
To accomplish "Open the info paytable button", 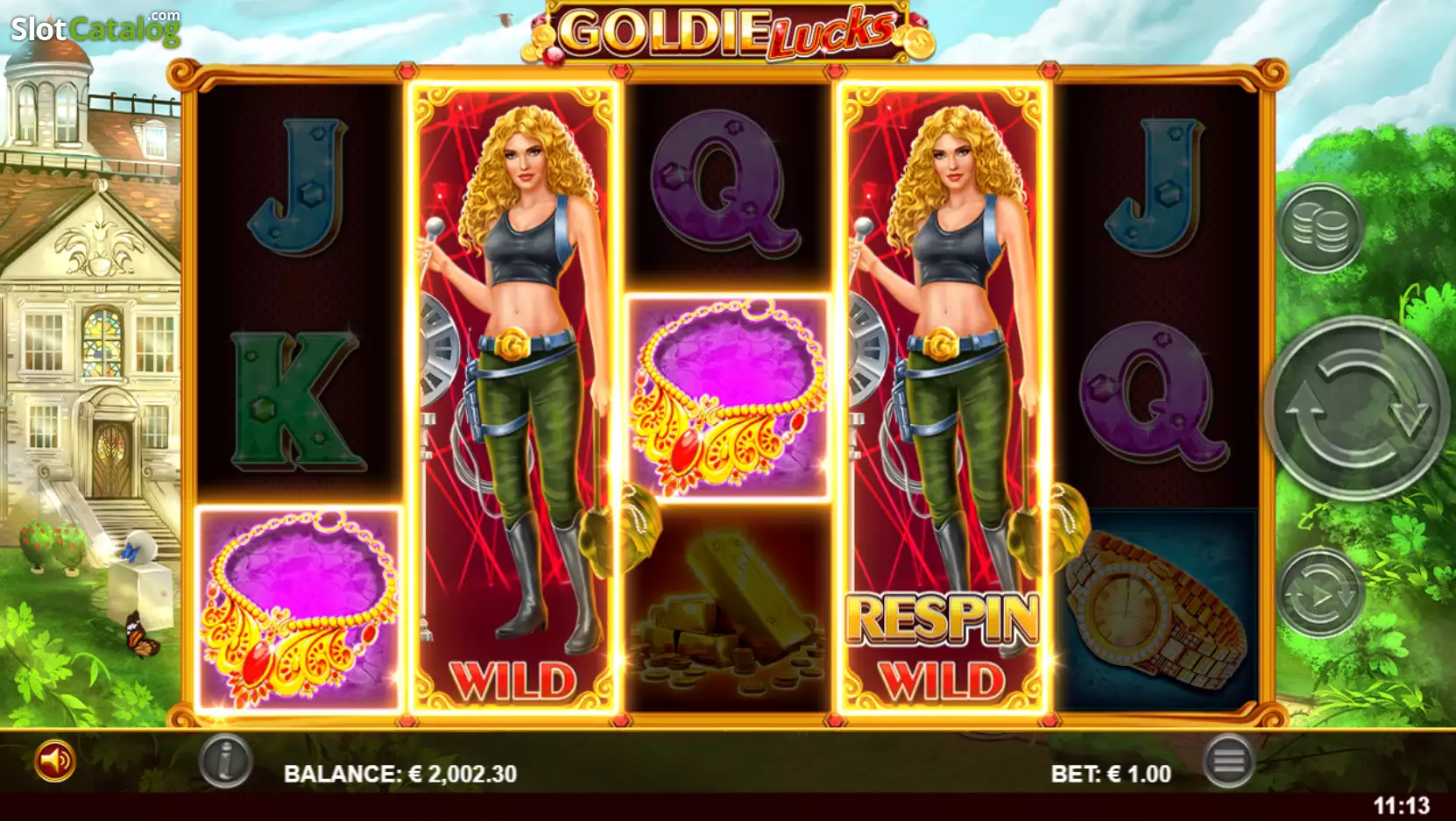I will (x=225, y=761).
